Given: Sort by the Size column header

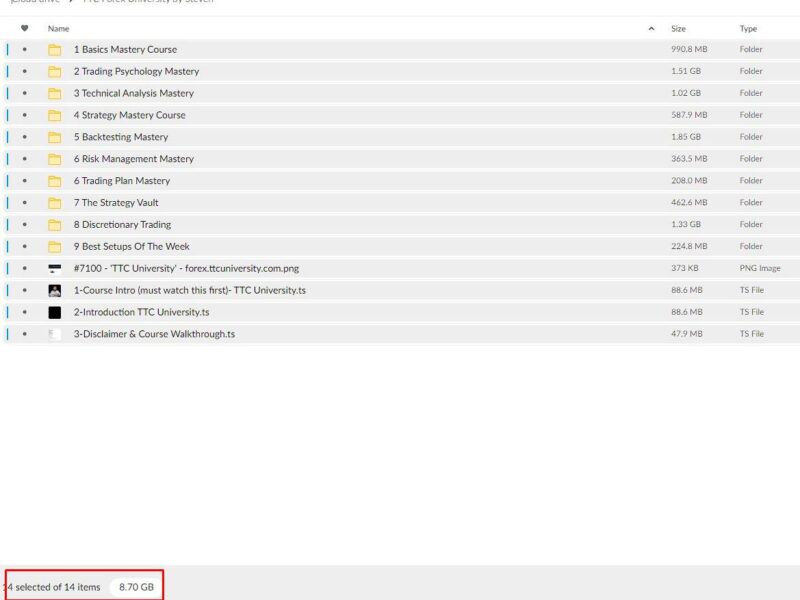Looking at the screenshot, I should 678,29.
